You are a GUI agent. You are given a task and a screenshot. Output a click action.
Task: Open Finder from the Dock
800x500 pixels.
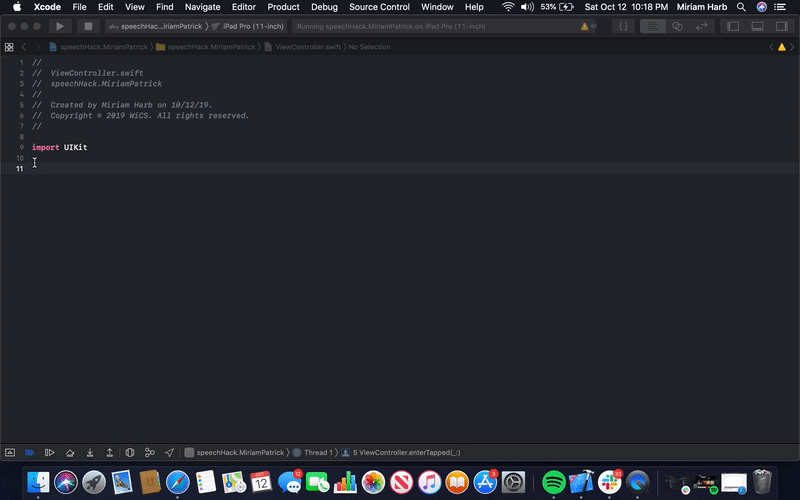coord(38,481)
